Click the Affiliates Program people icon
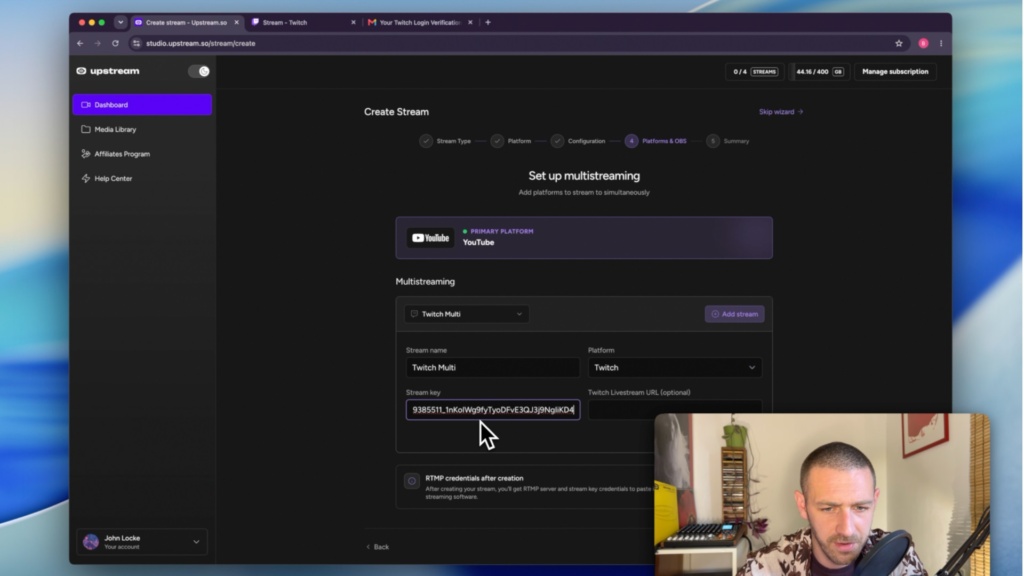 [86, 154]
